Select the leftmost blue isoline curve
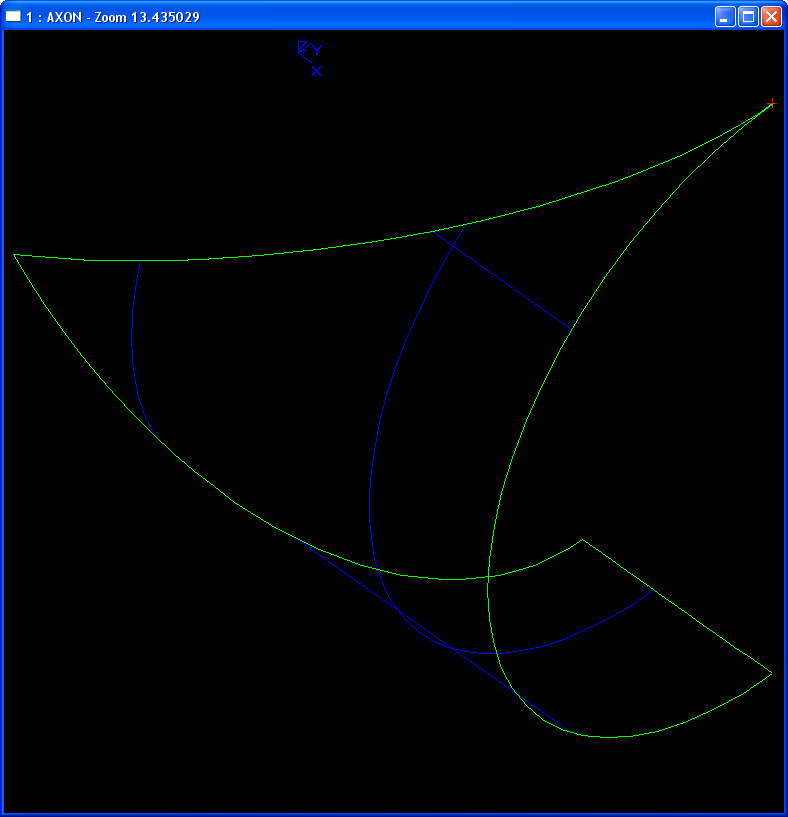788x817 pixels. 132,340
